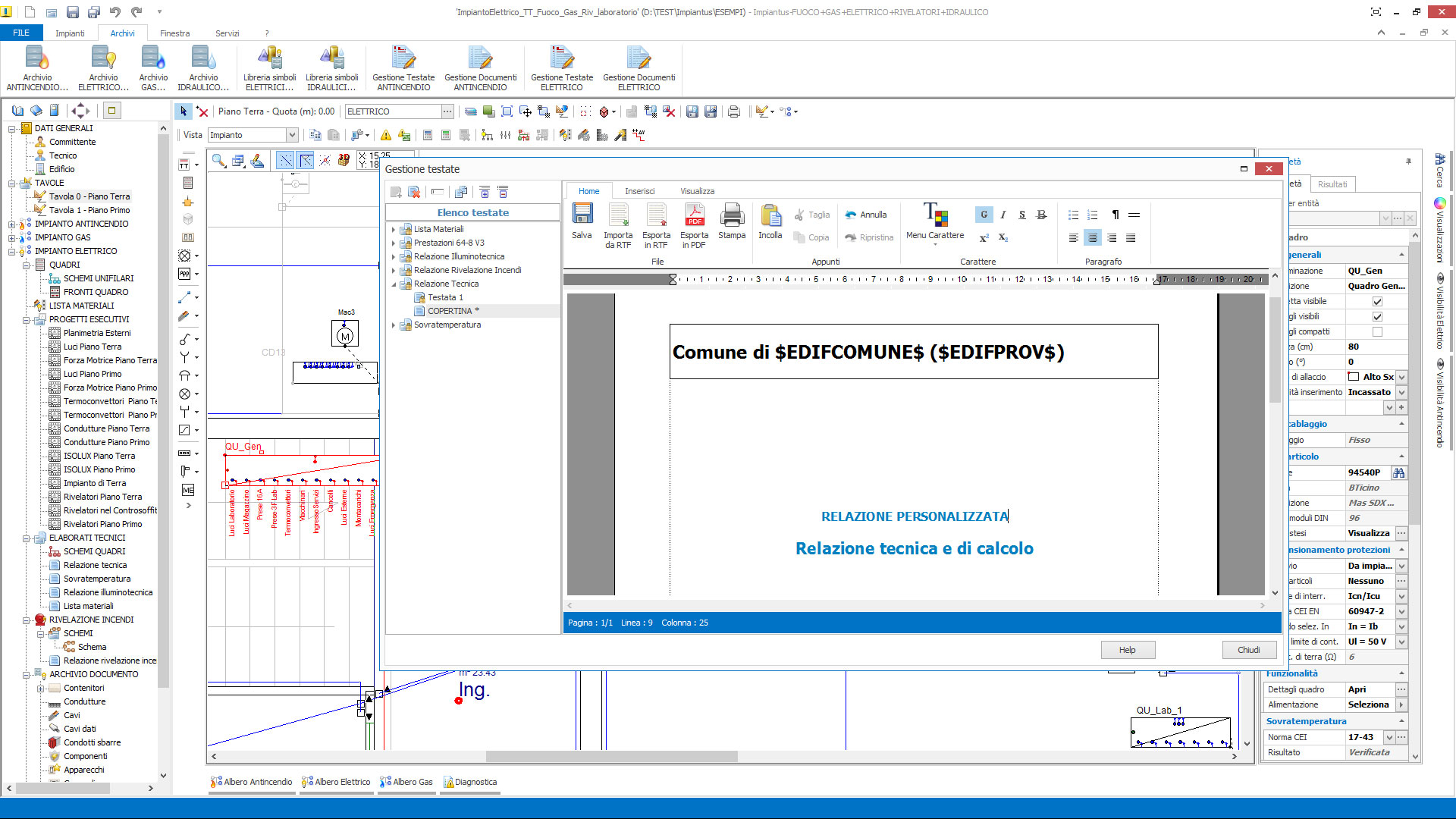The image size is (1456, 819).
Task: Open the Impianti ribbon tab
Action: pyautogui.click(x=70, y=33)
